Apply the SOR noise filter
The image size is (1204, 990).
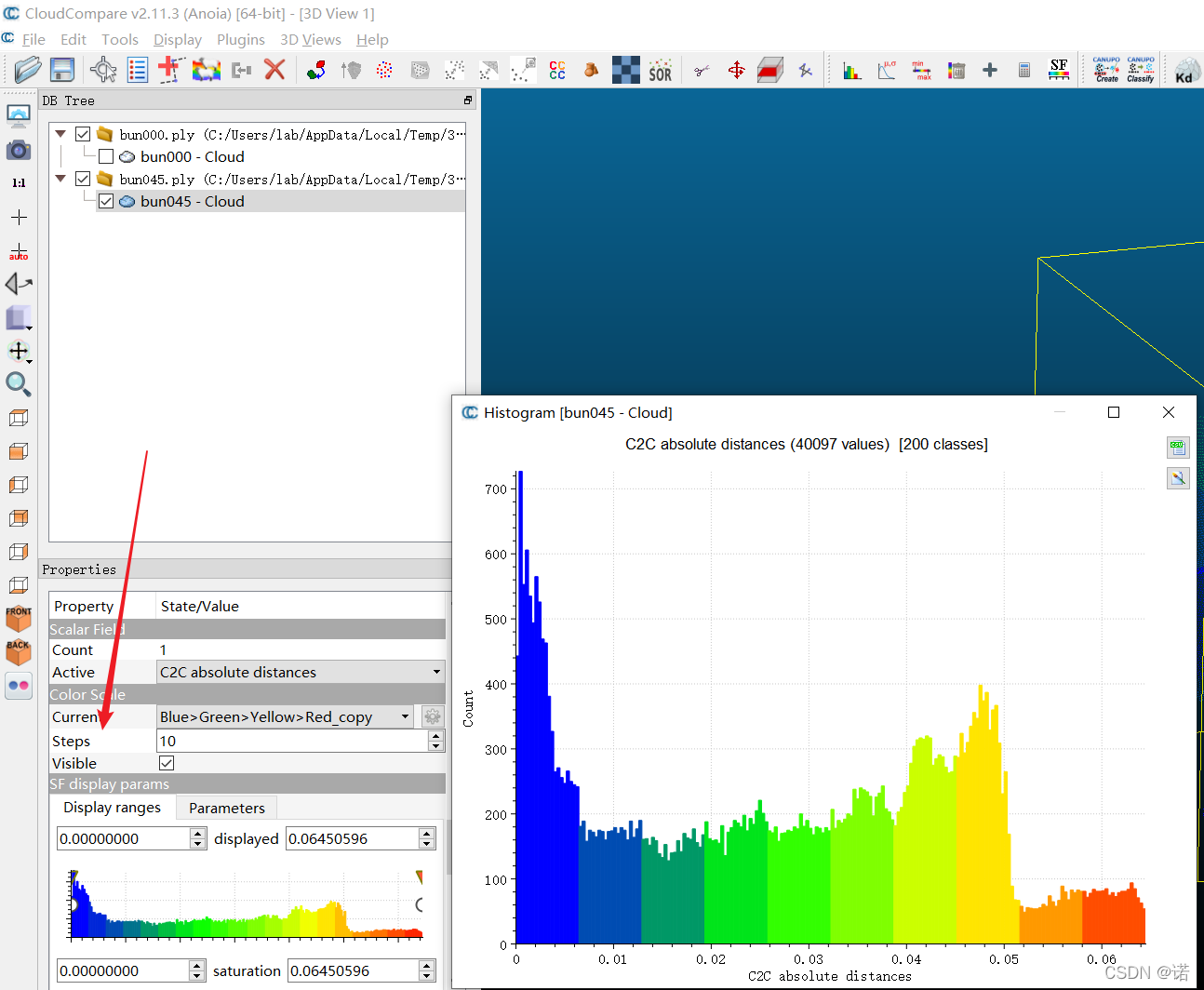tap(661, 70)
